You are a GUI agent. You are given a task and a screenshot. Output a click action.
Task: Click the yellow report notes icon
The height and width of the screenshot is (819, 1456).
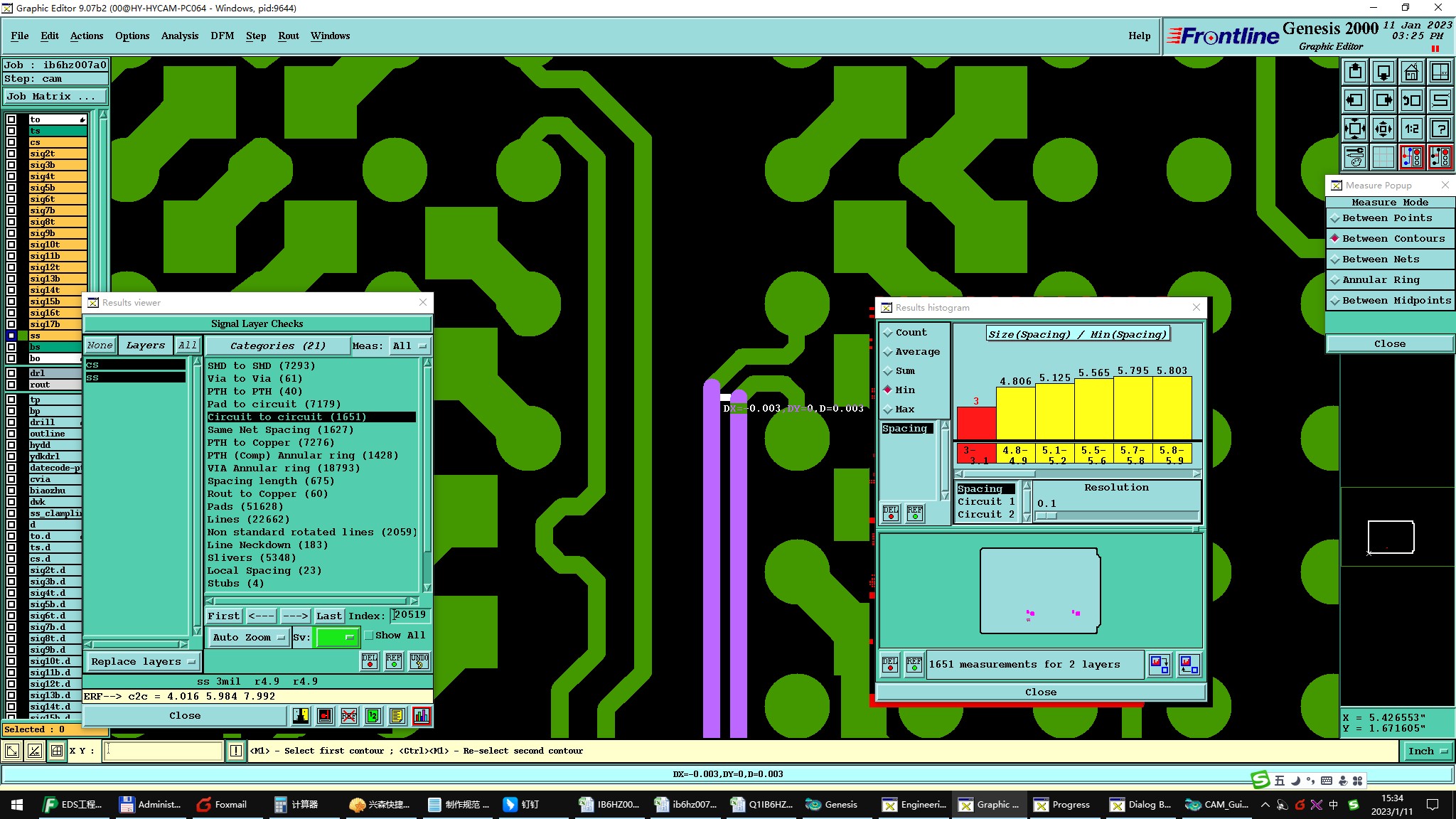click(397, 716)
